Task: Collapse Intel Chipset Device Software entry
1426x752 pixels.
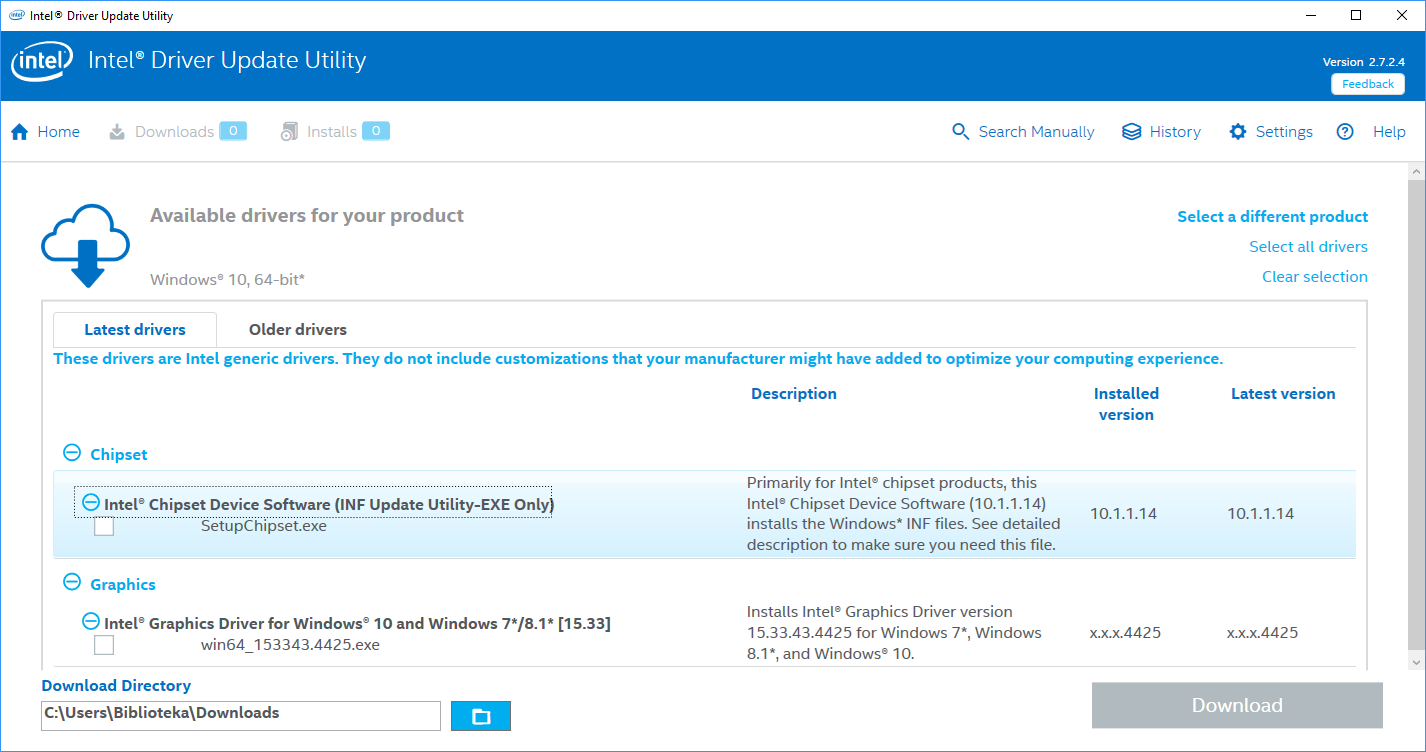Action: pos(91,502)
